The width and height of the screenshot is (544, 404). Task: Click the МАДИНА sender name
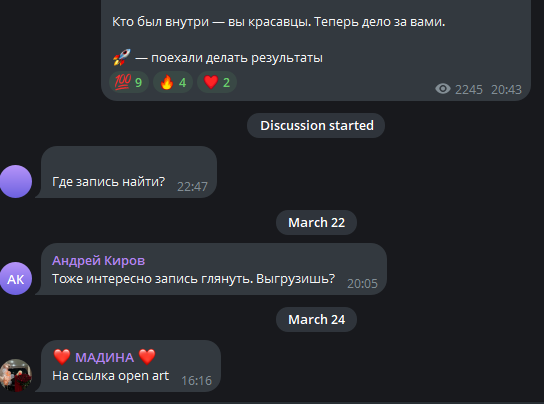click(104, 357)
